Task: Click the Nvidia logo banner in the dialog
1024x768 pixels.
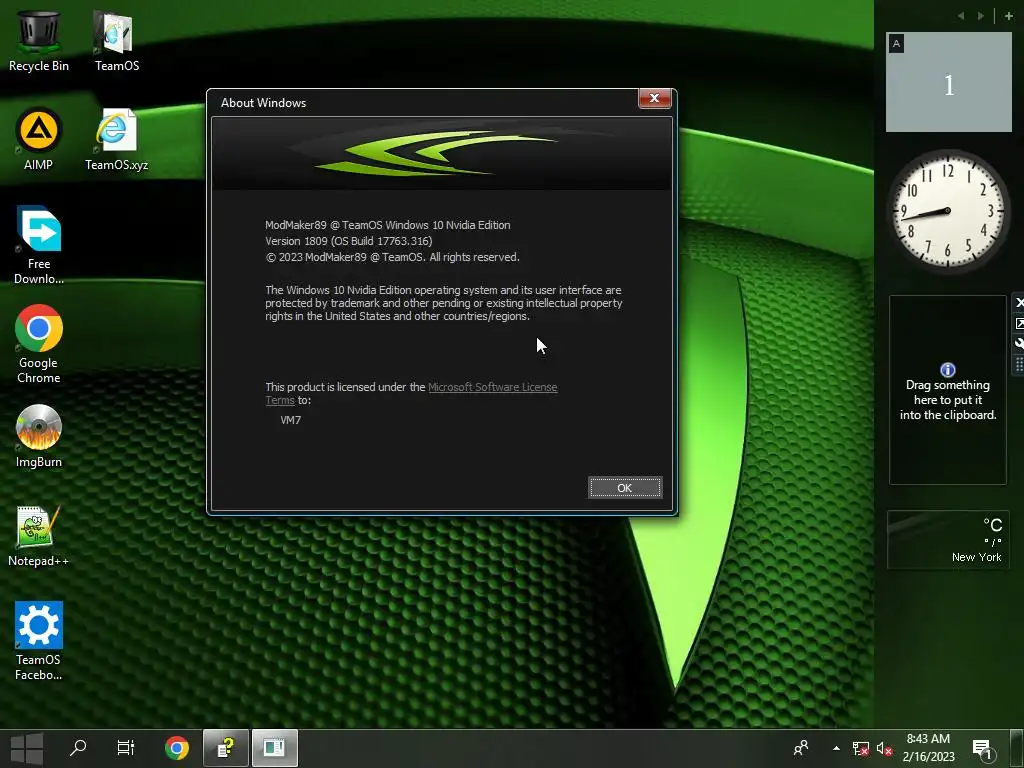Action: [x=442, y=154]
